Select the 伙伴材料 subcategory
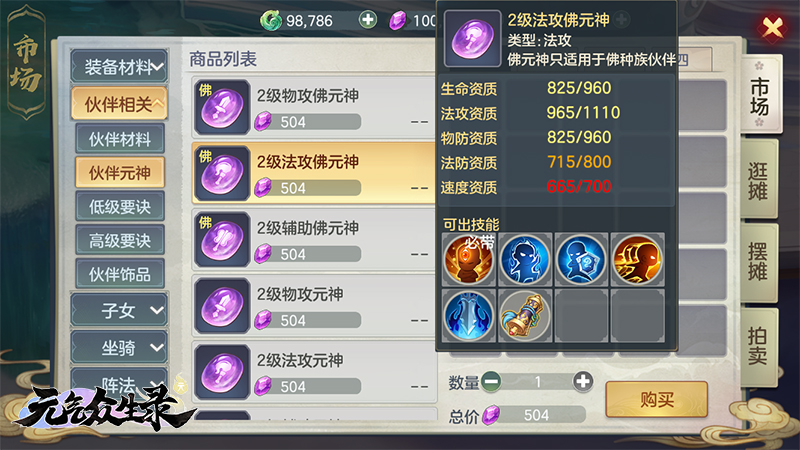The width and height of the screenshot is (800, 450). point(120,139)
